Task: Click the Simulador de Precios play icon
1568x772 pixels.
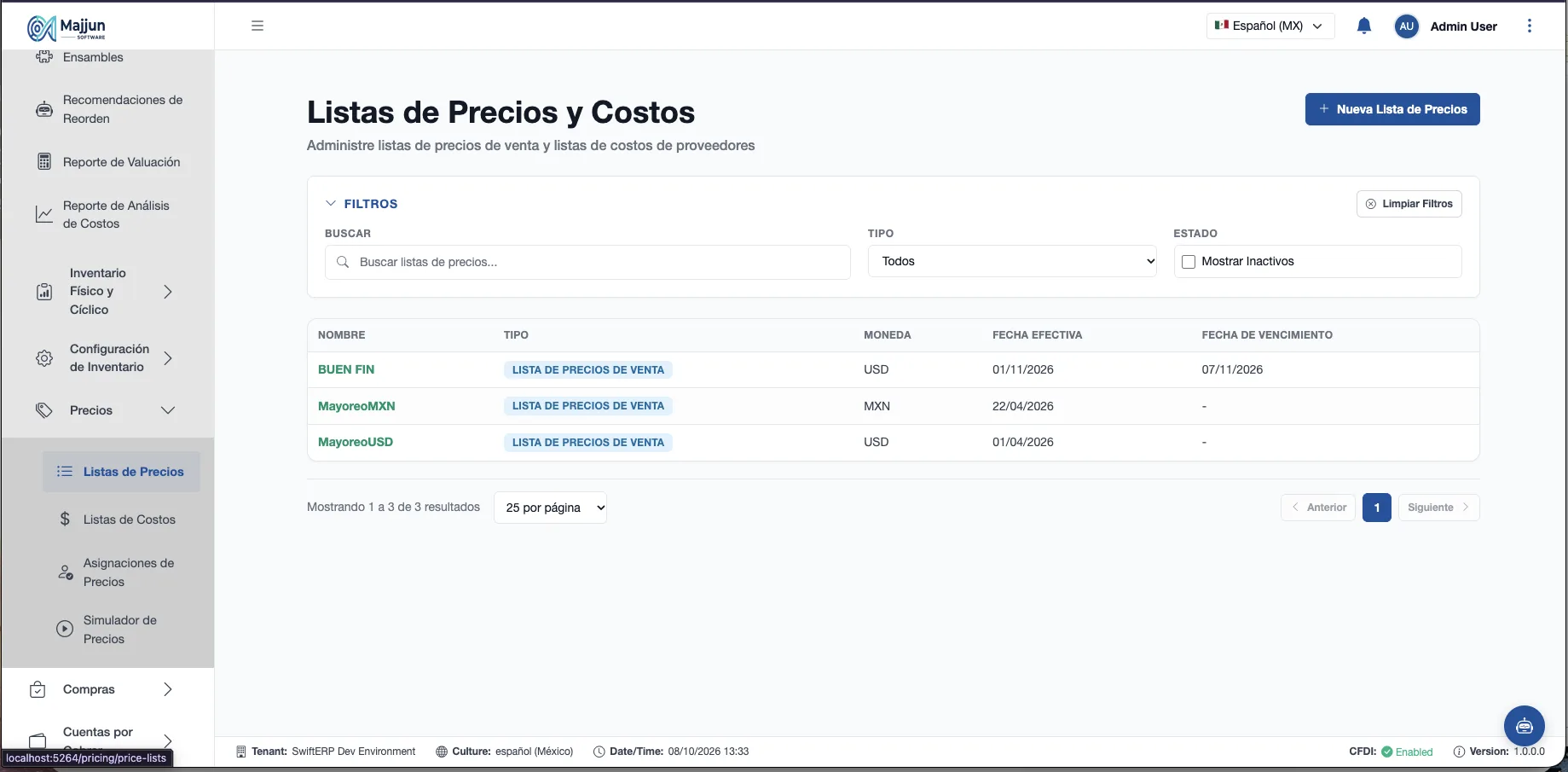Action: click(x=65, y=629)
